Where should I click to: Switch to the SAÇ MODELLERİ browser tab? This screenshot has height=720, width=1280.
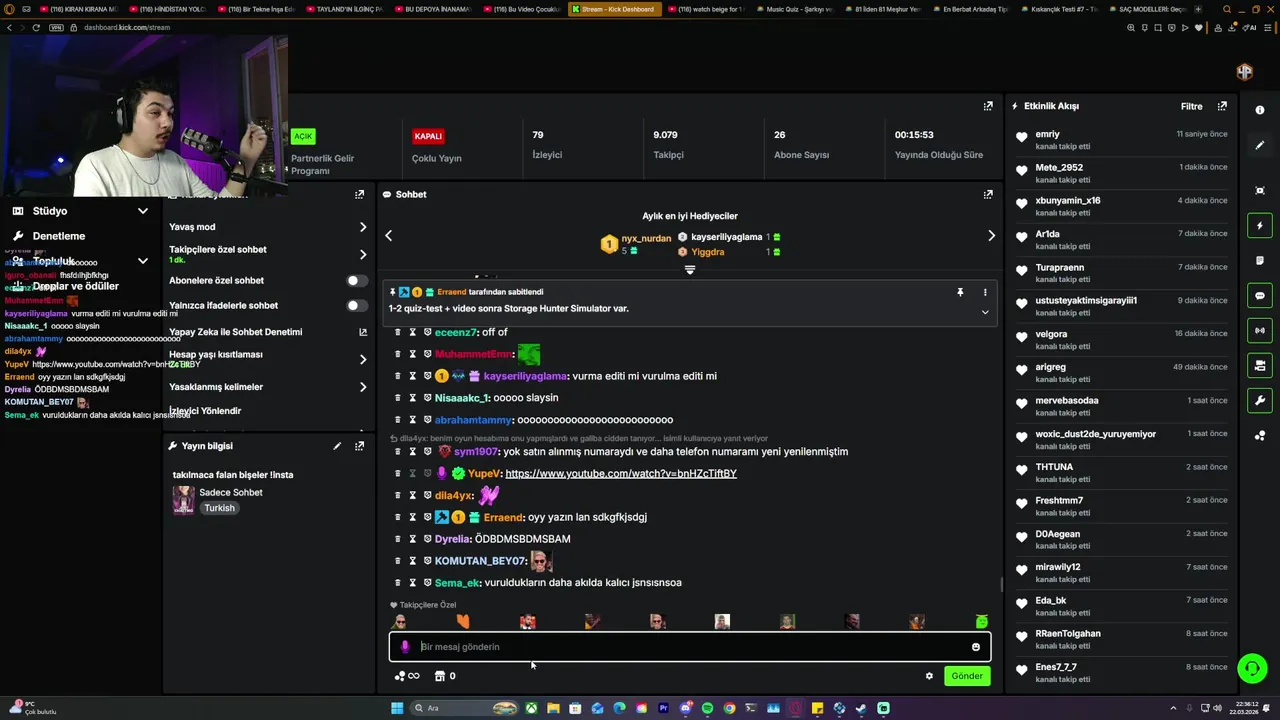pos(1148,9)
